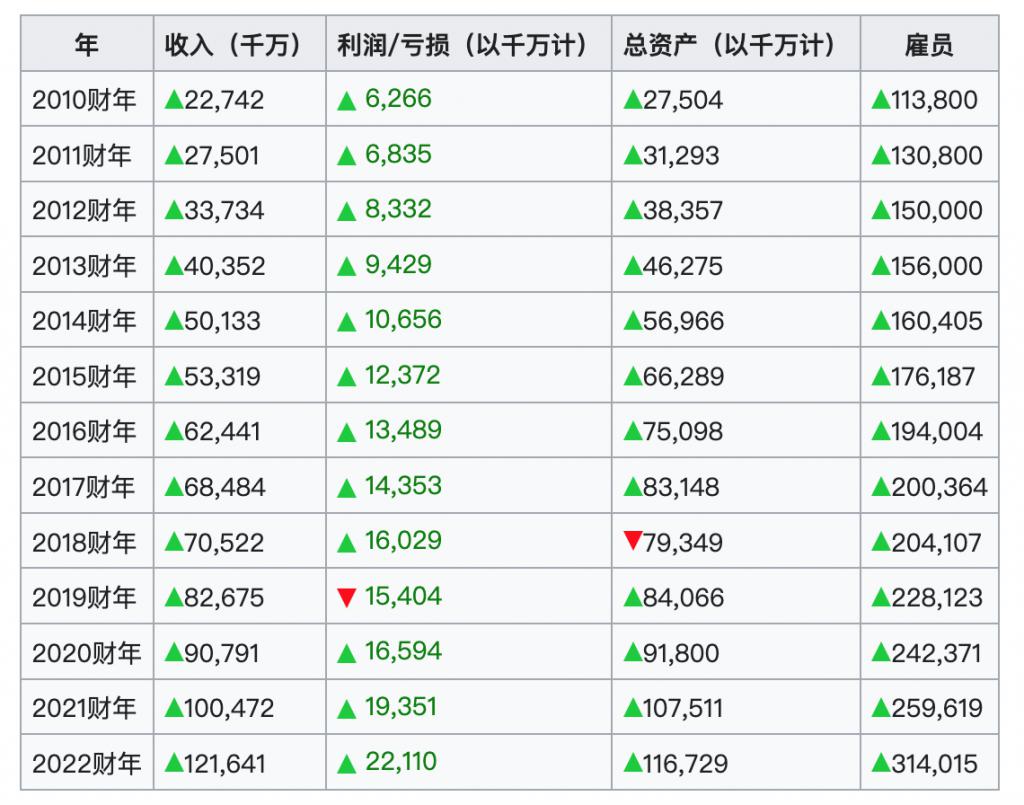Screen dimensions: 1024x805
Task: Click the red down triangle beside 79,349
Action: coord(633,541)
